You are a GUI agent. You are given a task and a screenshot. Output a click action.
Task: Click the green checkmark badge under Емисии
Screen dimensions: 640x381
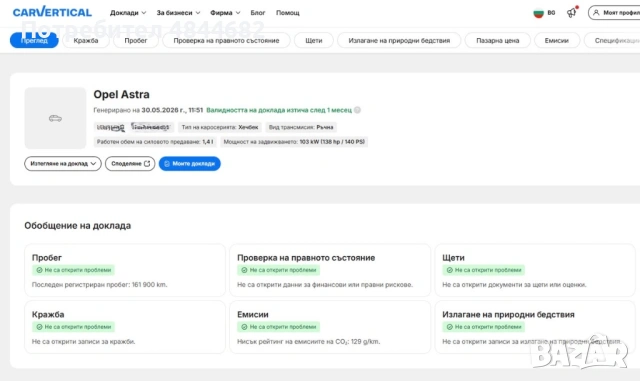coord(279,327)
